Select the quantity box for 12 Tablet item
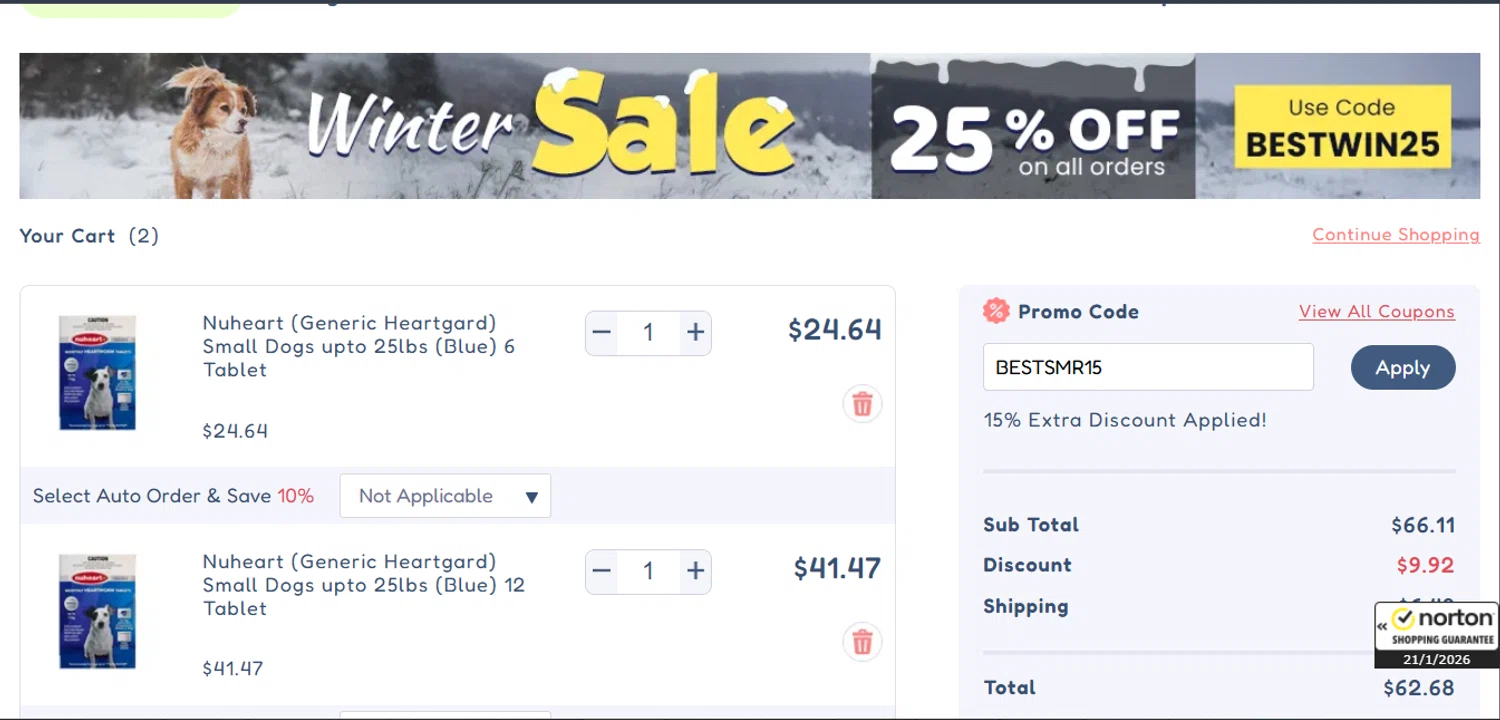Image resolution: width=1500 pixels, height=720 pixels. tap(648, 571)
